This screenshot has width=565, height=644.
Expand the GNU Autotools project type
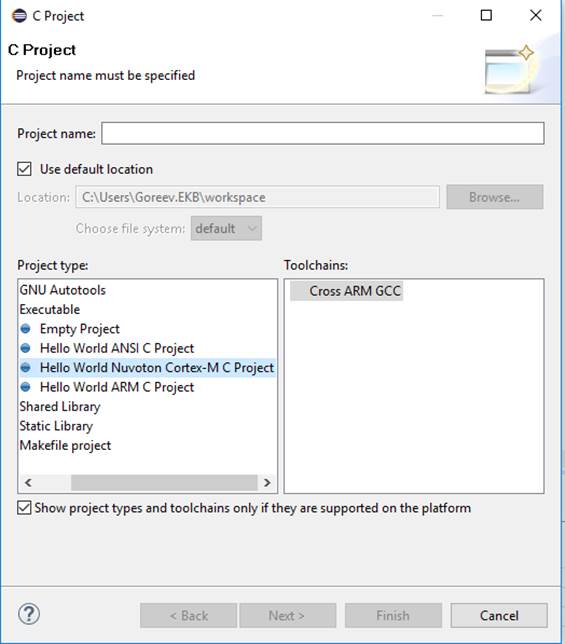tap(62, 290)
